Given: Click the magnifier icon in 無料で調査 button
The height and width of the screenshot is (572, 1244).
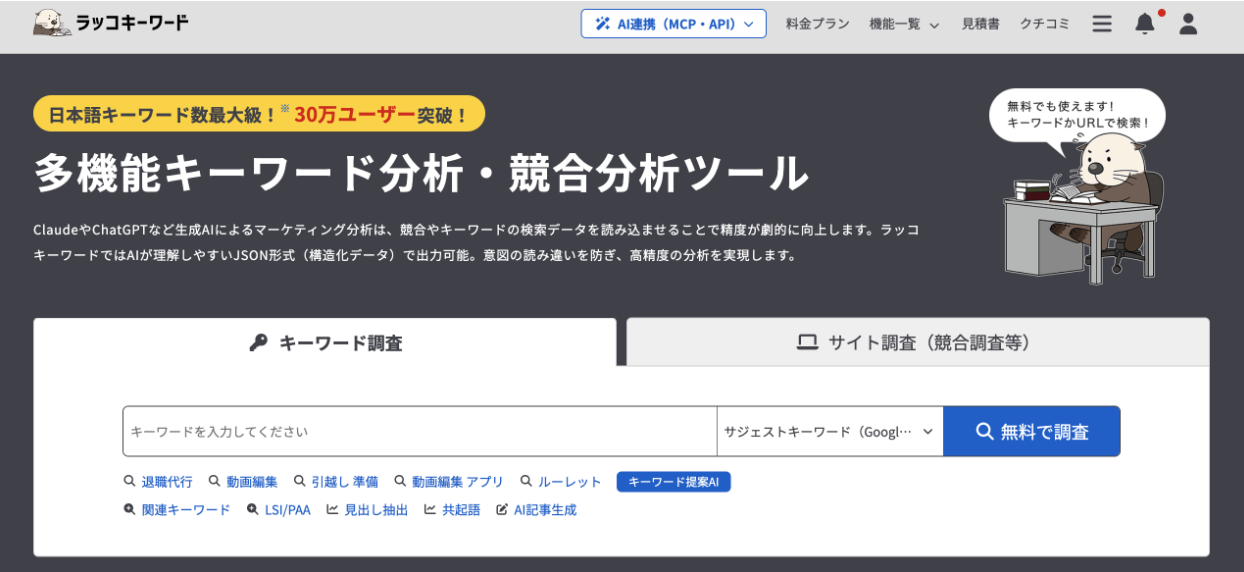Looking at the screenshot, I should [x=985, y=431].
